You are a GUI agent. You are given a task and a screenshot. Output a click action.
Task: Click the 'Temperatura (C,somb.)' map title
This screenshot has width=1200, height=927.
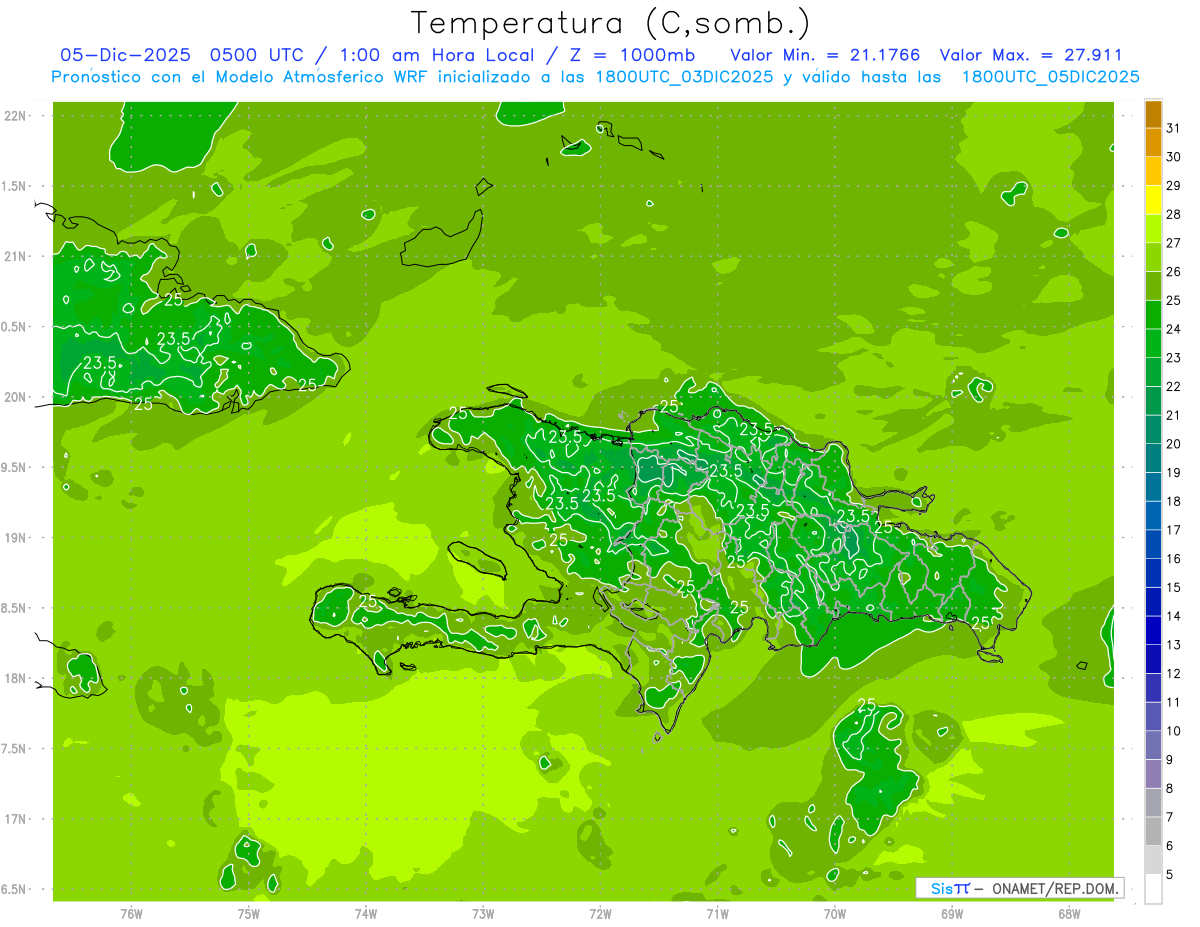(x=611, y=22)
